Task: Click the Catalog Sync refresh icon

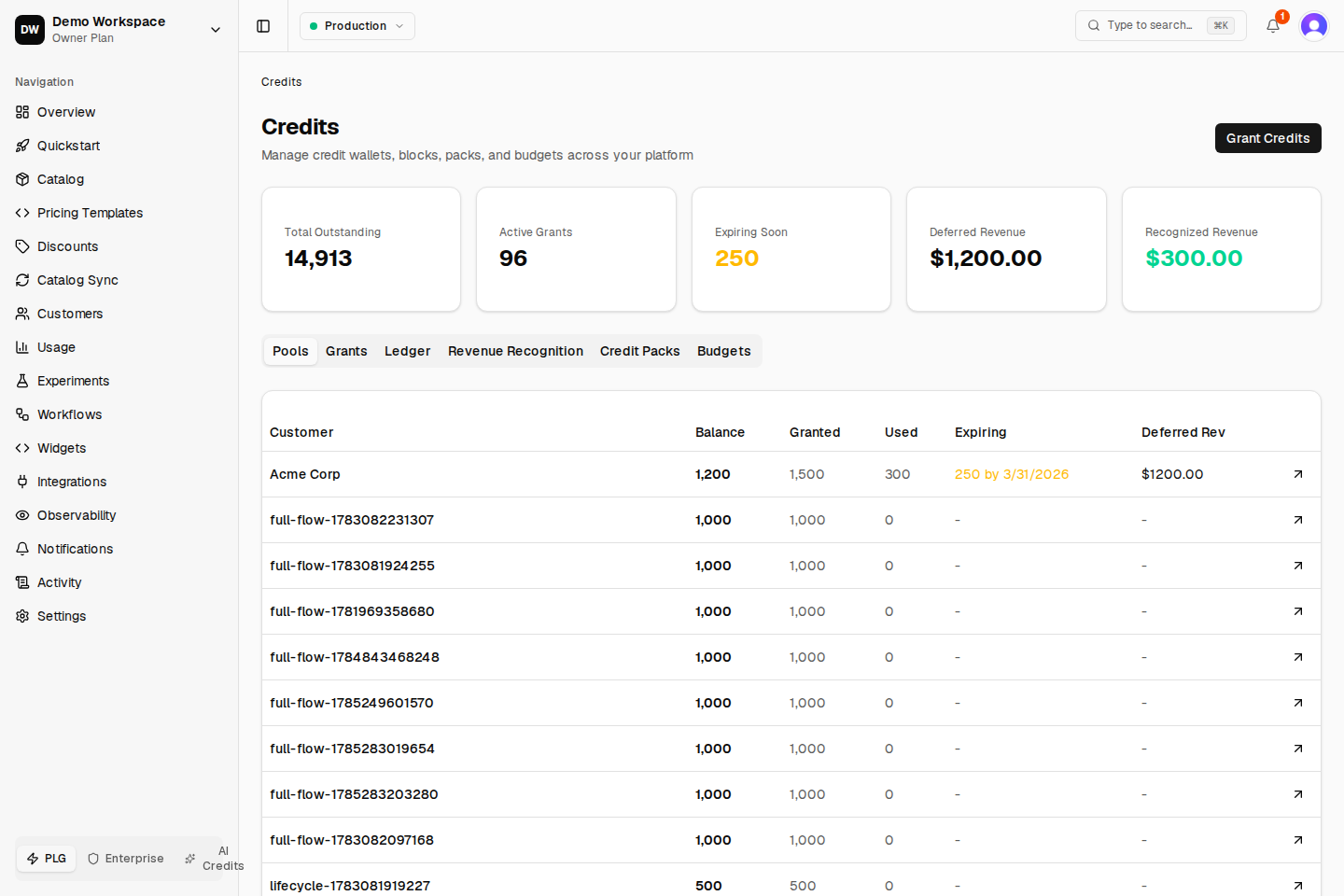Action: coord(22,280)
